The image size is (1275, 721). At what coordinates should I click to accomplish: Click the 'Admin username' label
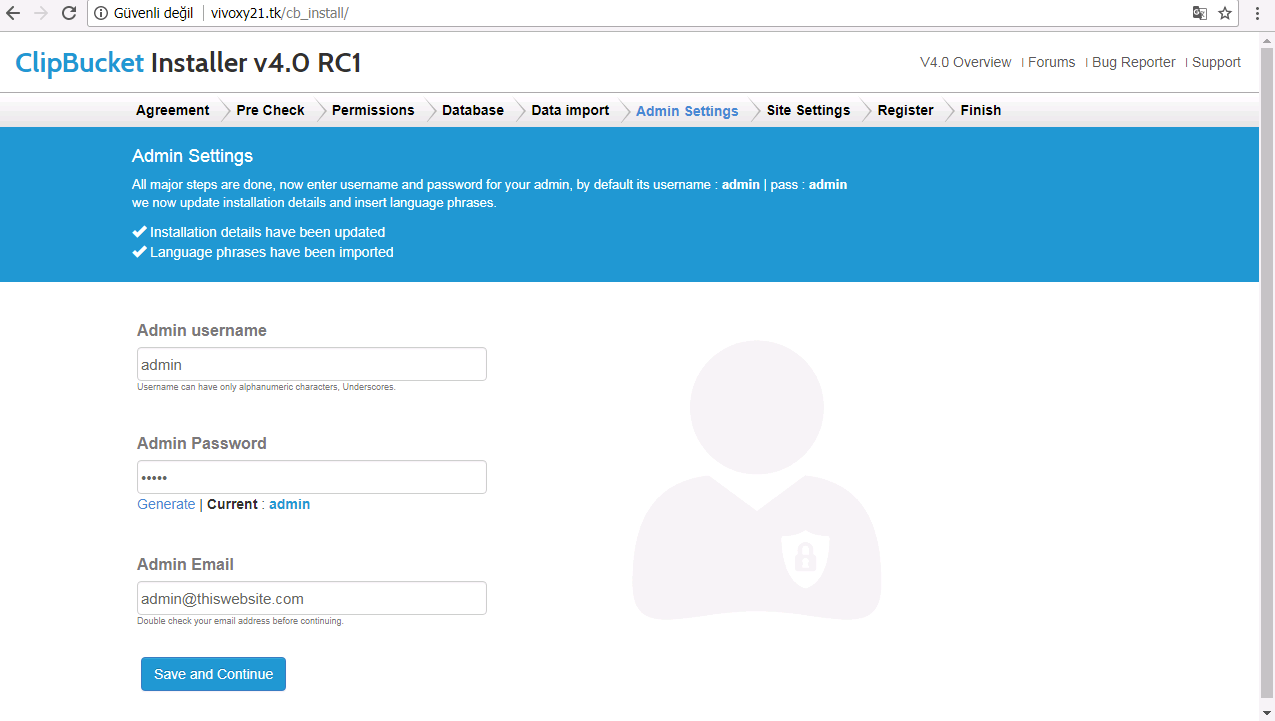click(202, 330)
